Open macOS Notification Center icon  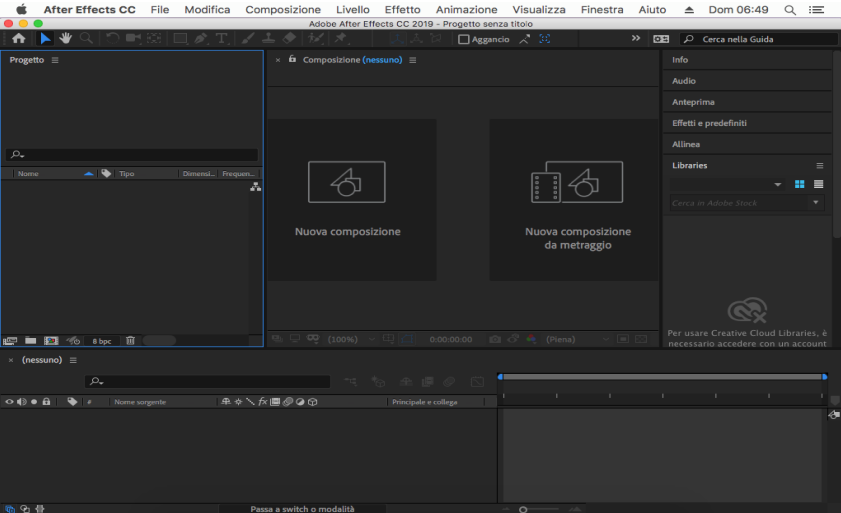(816, 10)
